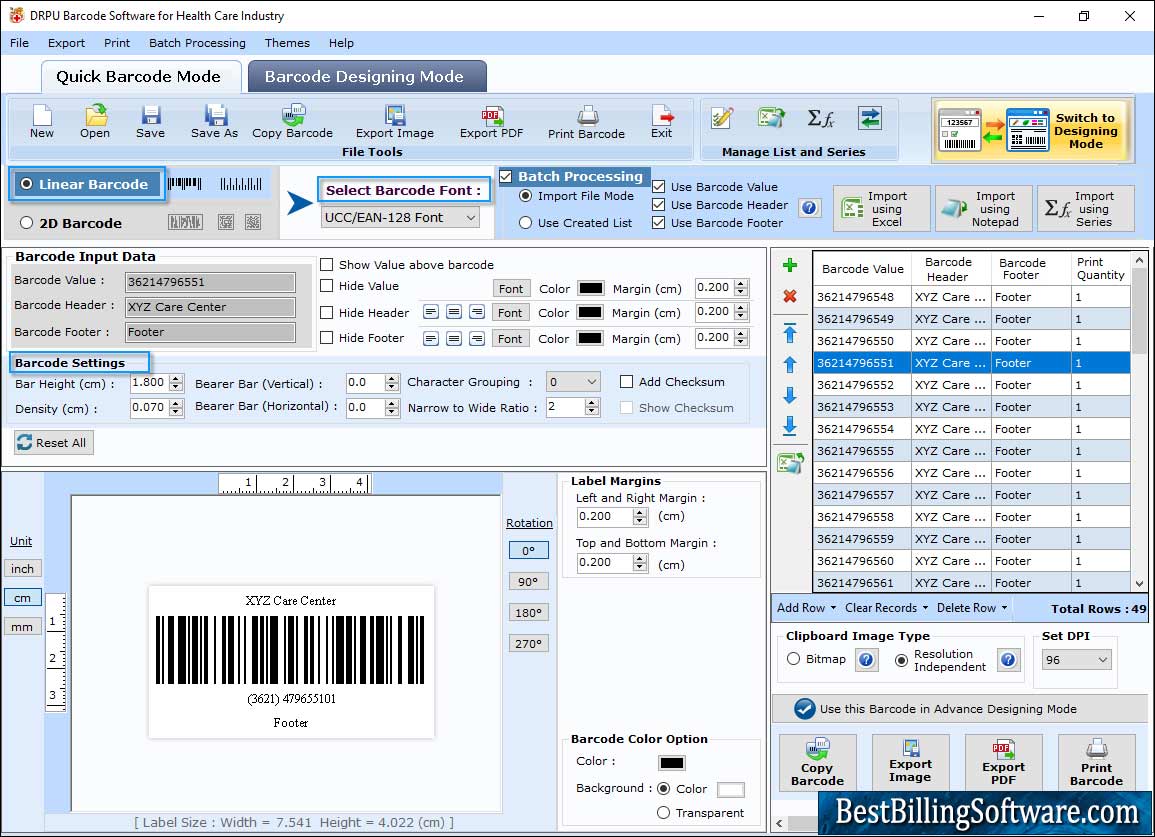Image resolution: width=1155 pixels, height=837 pixels.
Task: Click Print Barcode in the File Tools toolbar
Action: 586,122
